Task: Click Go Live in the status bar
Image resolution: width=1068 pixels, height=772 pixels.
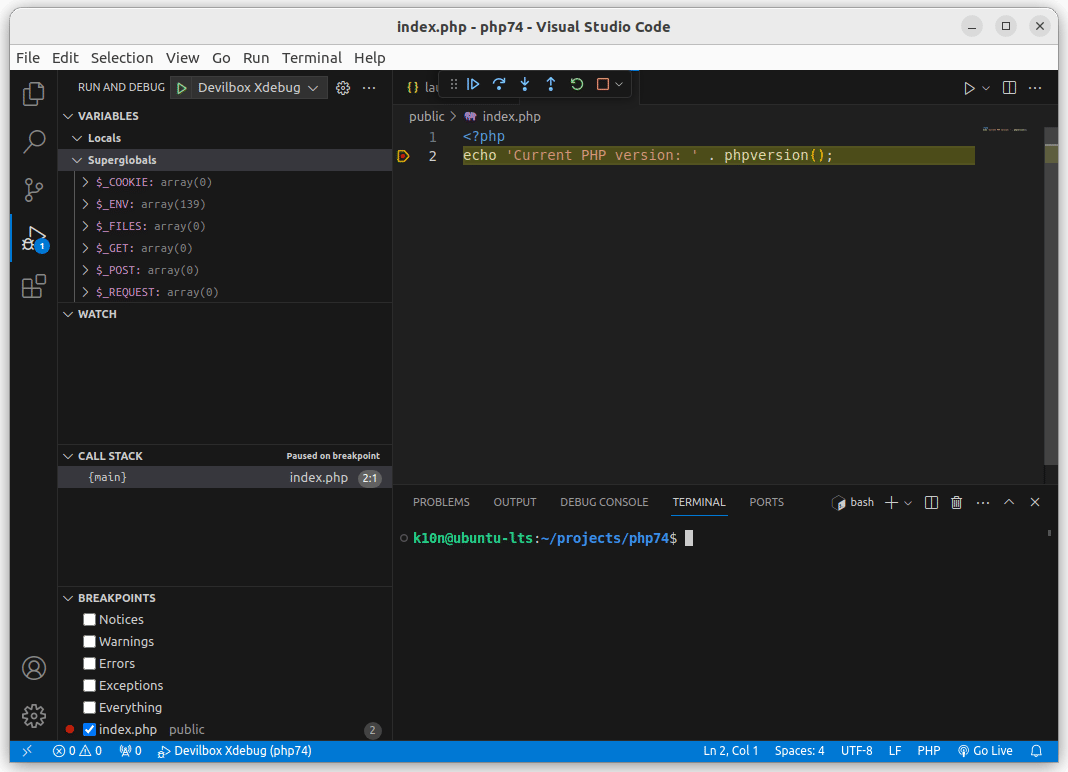Action: tap(985, 751)
